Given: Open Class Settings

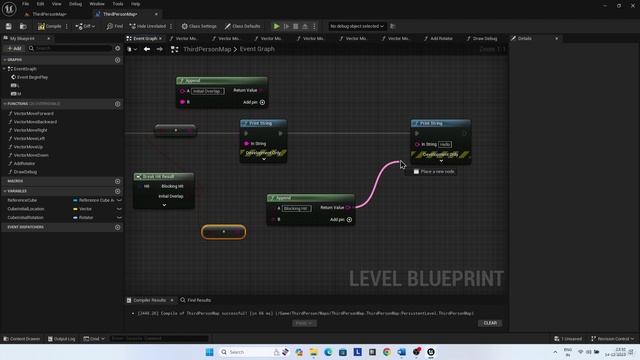Looking at the screenshot, I should [199, 26].
